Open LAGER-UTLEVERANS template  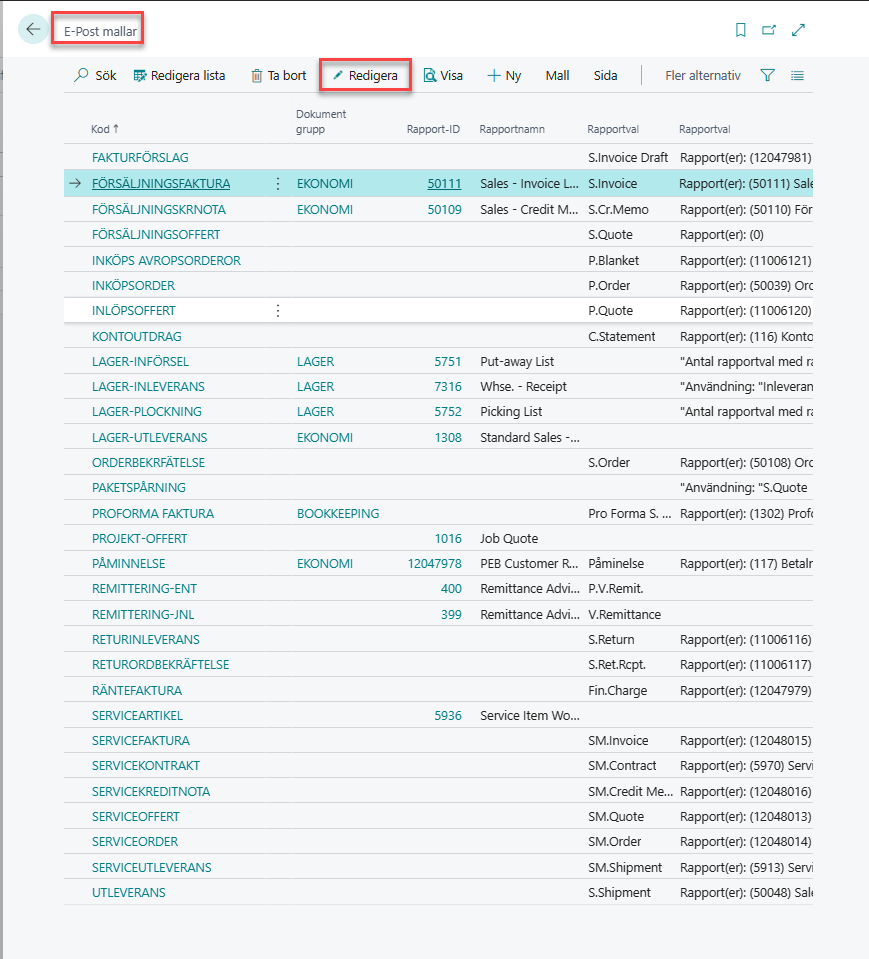click(149, 437)
